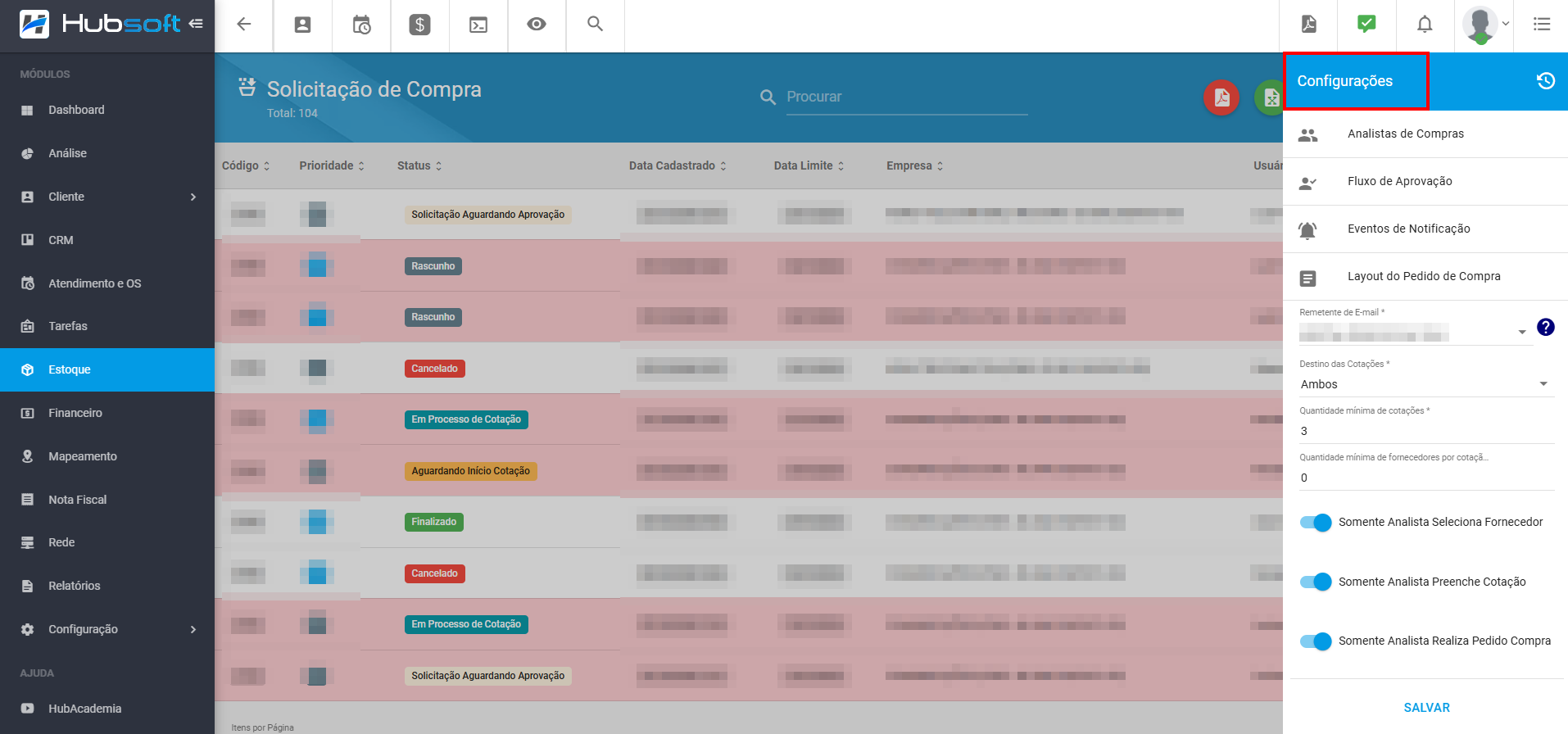Screen dimensions: 1568x734
Task: Open the Mapeamento module
Action: [x=107, y=456]
